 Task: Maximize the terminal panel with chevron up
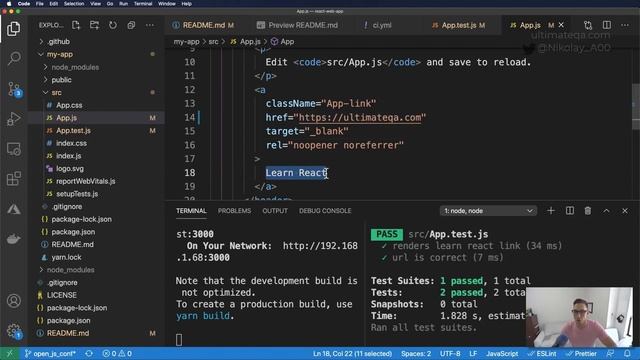click(x=607, y=211)
